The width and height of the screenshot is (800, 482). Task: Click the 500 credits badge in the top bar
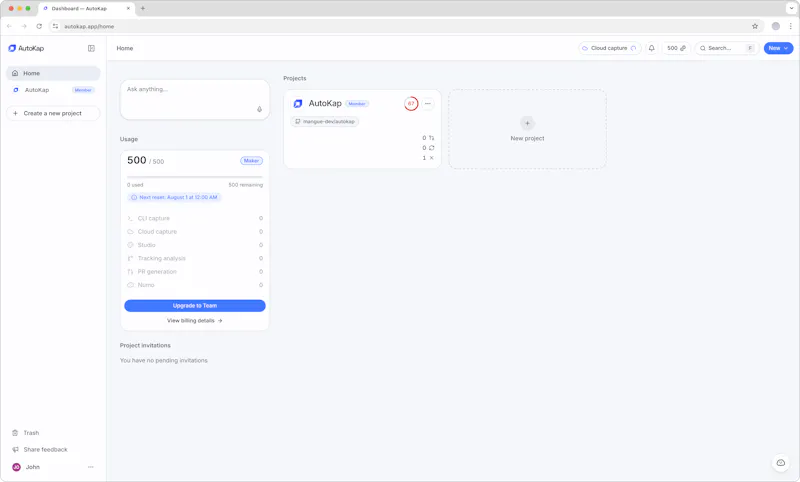(x=677, y=48)
